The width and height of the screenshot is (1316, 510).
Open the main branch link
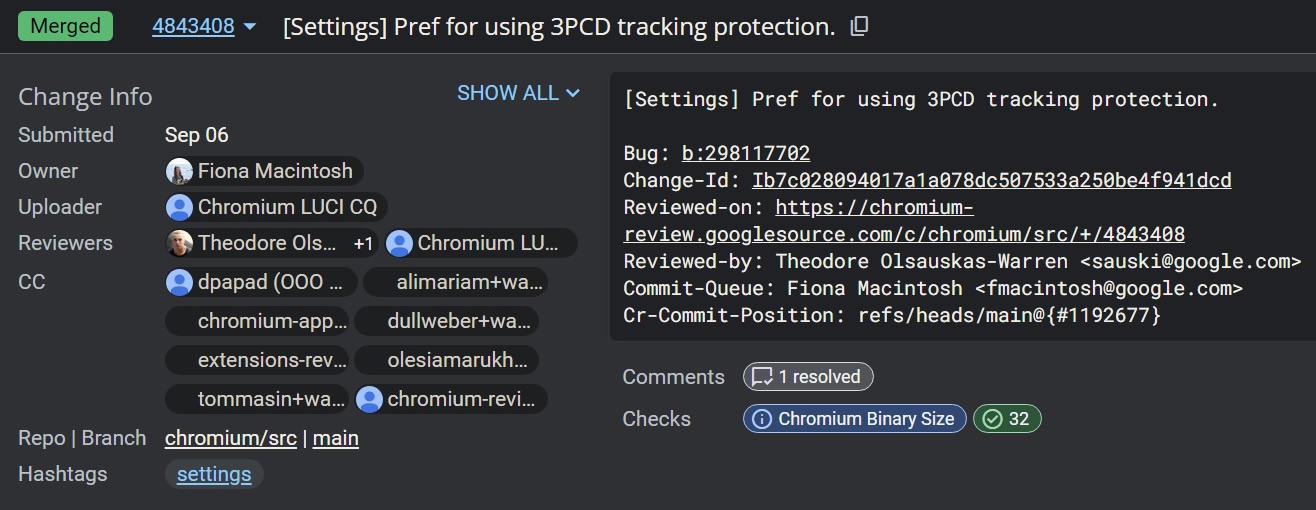point(336,438)
